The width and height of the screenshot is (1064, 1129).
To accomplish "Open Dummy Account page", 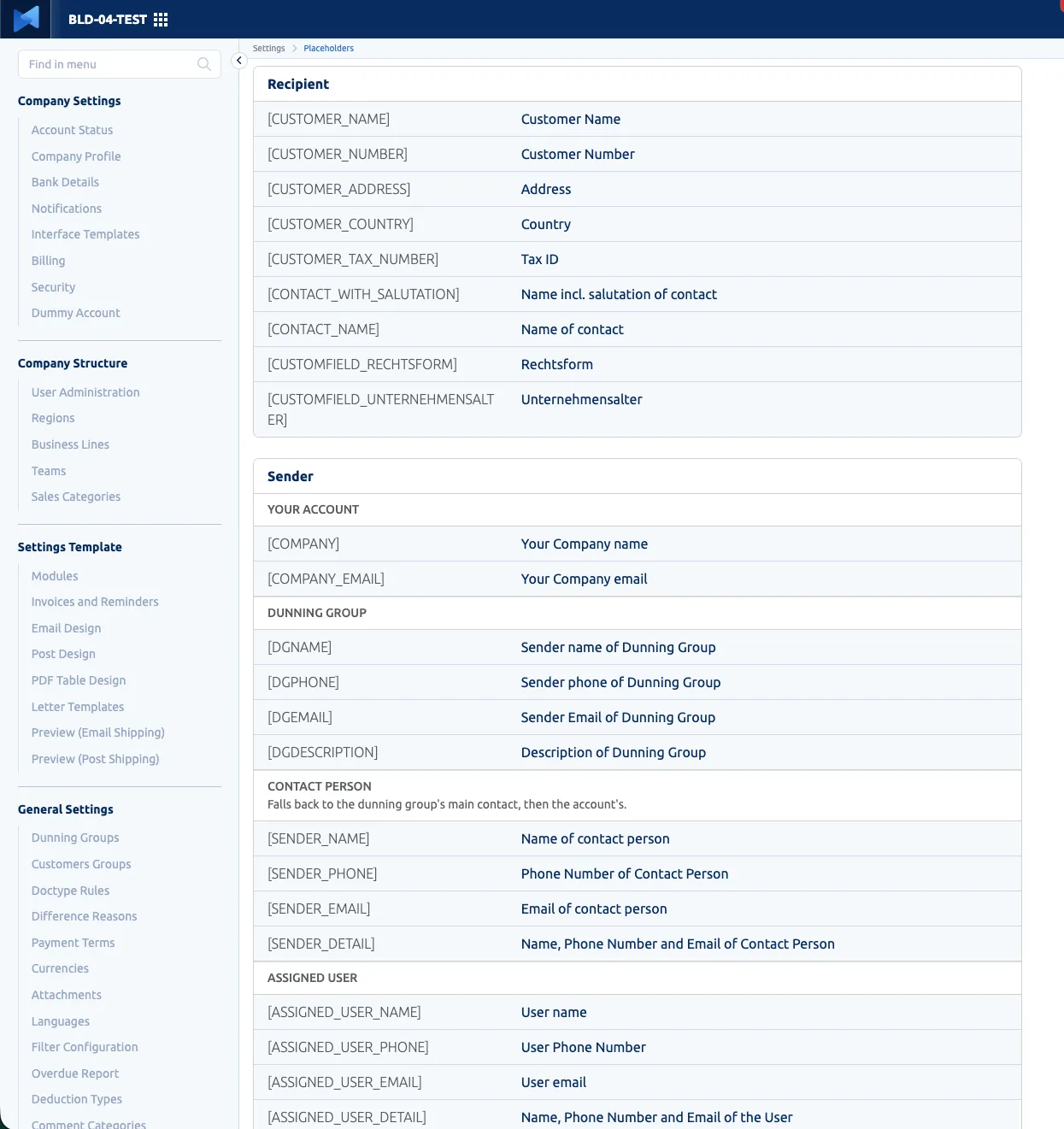I will 75,313.
